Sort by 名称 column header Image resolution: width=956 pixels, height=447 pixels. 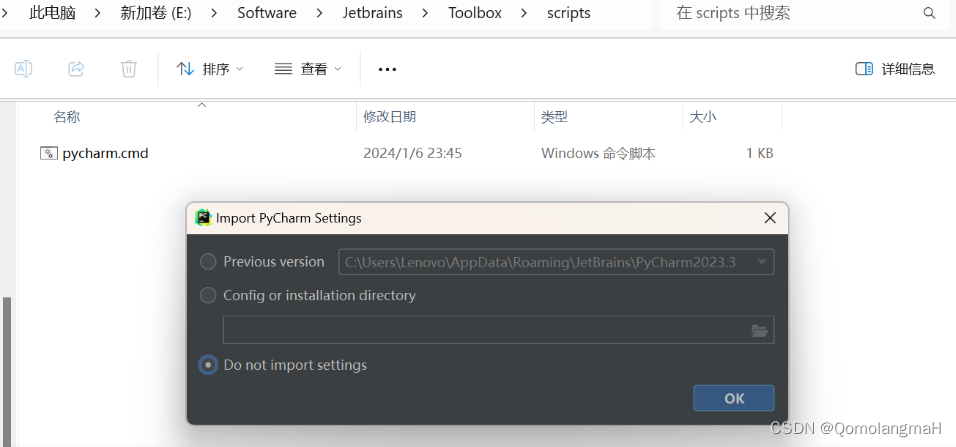pyautogui.click(x=66, y=117)
